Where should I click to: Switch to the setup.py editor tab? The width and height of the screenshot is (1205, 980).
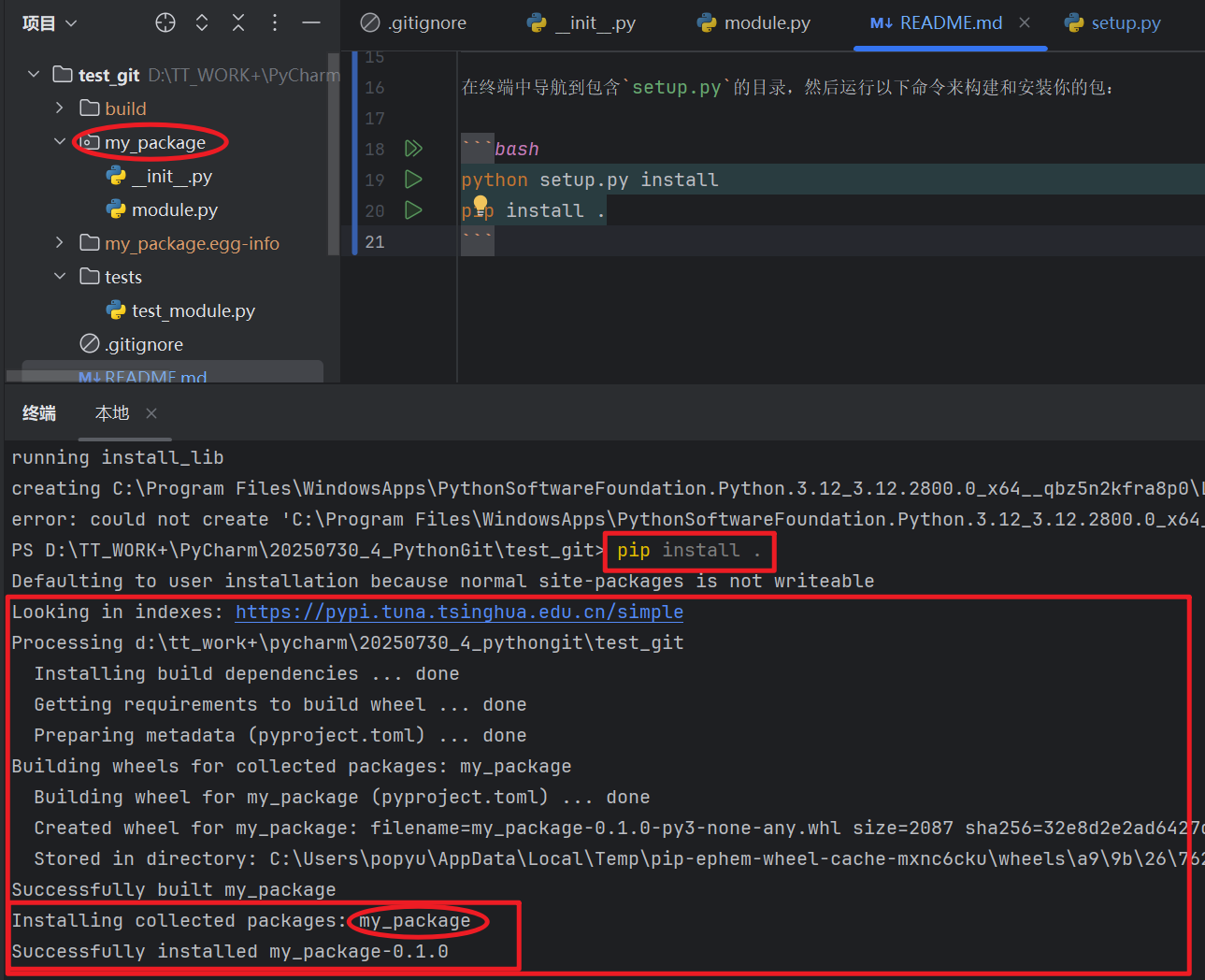click(x=1112, y=23)
